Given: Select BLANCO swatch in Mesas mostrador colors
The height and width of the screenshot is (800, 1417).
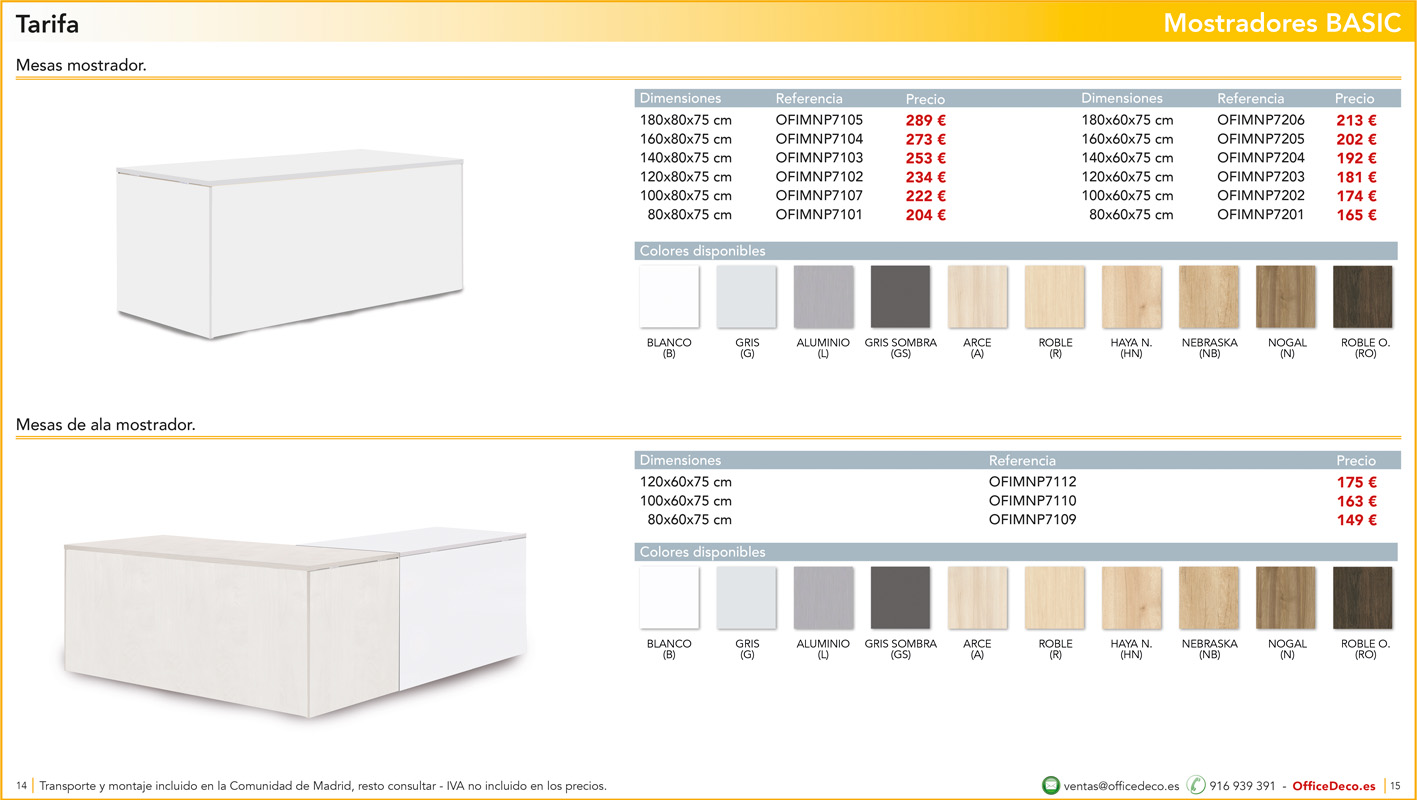Looking at the screenshot, I should (669, 296).
